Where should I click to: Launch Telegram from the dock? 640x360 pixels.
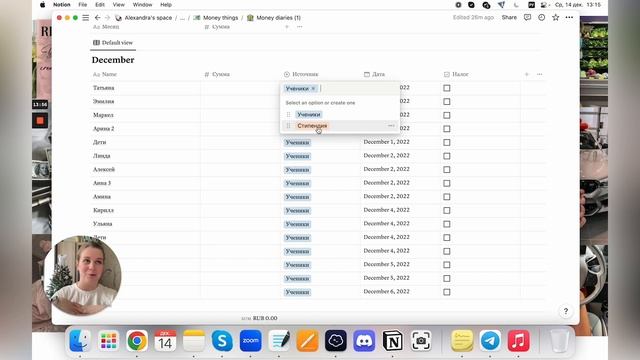point(490,340)
